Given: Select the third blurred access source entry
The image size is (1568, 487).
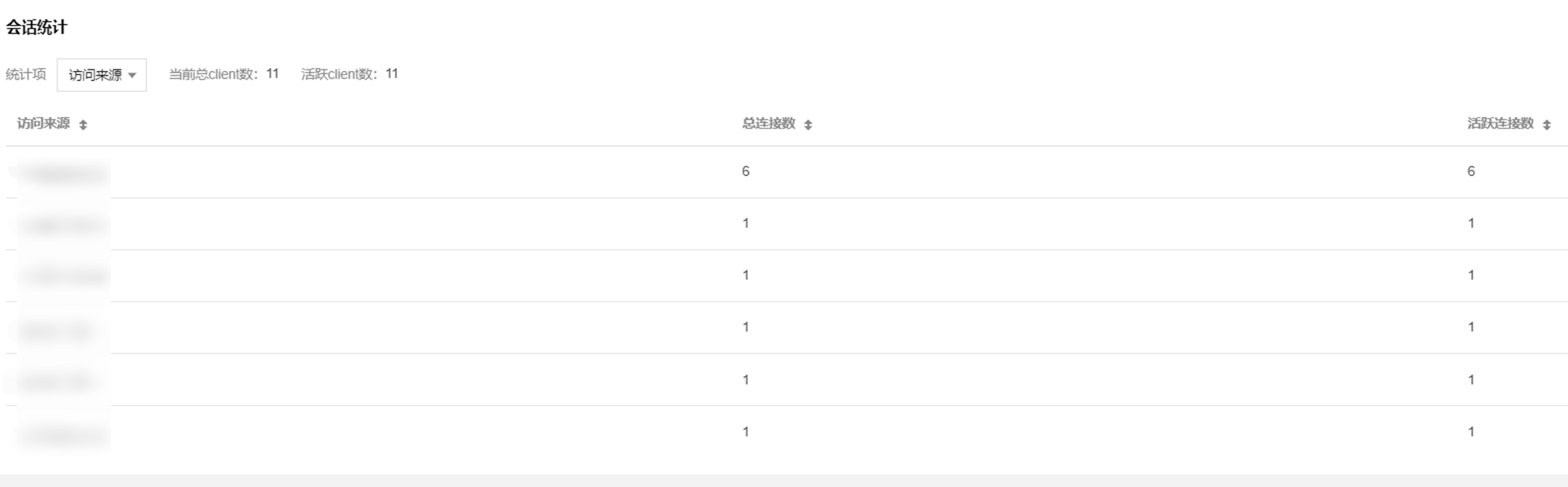Looking at the screenshot, I should 63,277.
